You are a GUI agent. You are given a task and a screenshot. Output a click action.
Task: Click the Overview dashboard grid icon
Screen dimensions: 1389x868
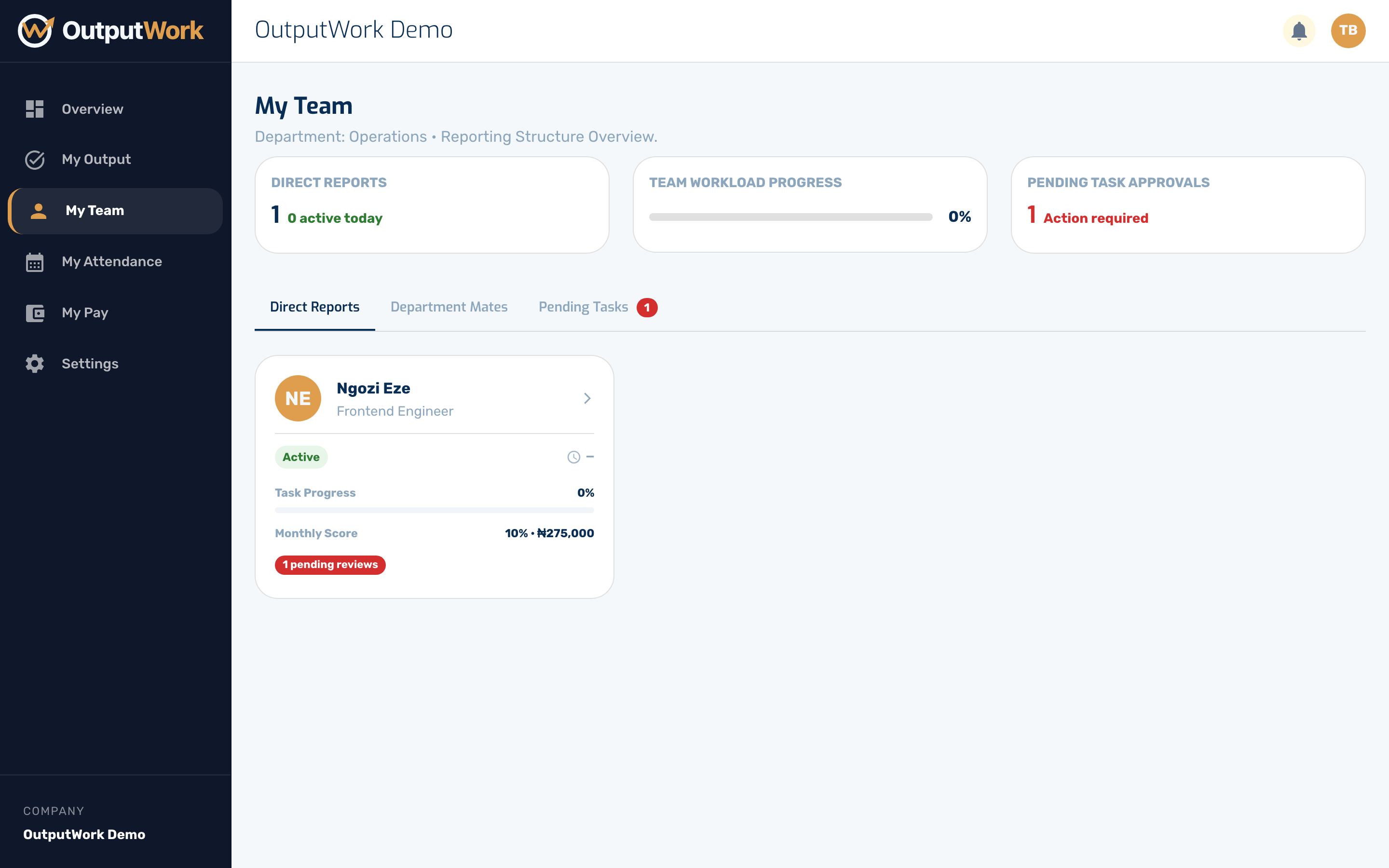pyautogui.click(x=34, y=109)
